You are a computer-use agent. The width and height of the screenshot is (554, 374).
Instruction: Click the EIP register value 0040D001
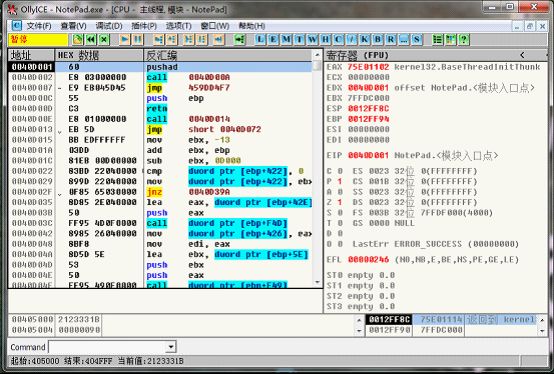pyautogui.click(x=368, y=155)
